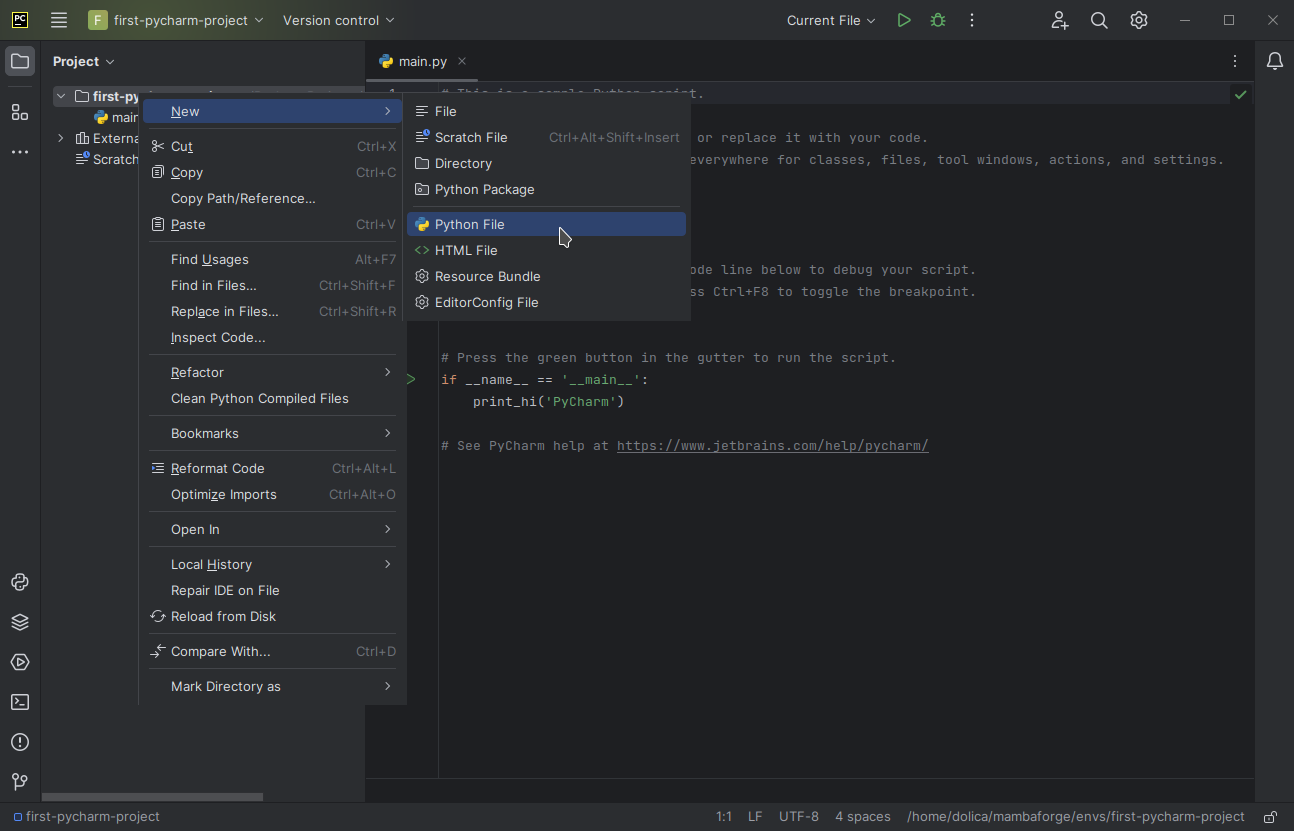Viewport: 1294px width, 831px height.
Task: Click 4 spaces indent setting
Action: tap(863, 817)
